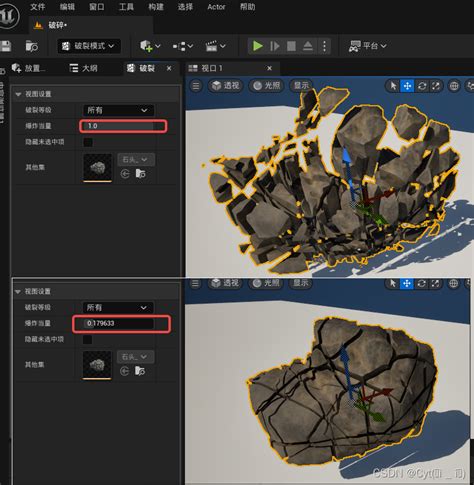
Task: Collapse the upper 视图设置 section
Action: pyautogui.click(x=18, y=94)
